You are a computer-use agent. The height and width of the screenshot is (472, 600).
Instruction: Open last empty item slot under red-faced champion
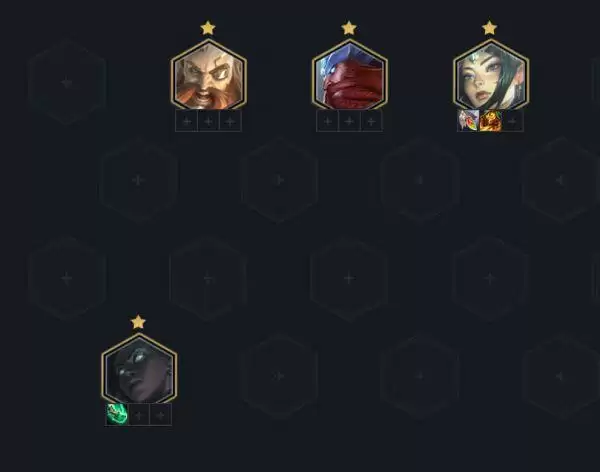point(371,121)
